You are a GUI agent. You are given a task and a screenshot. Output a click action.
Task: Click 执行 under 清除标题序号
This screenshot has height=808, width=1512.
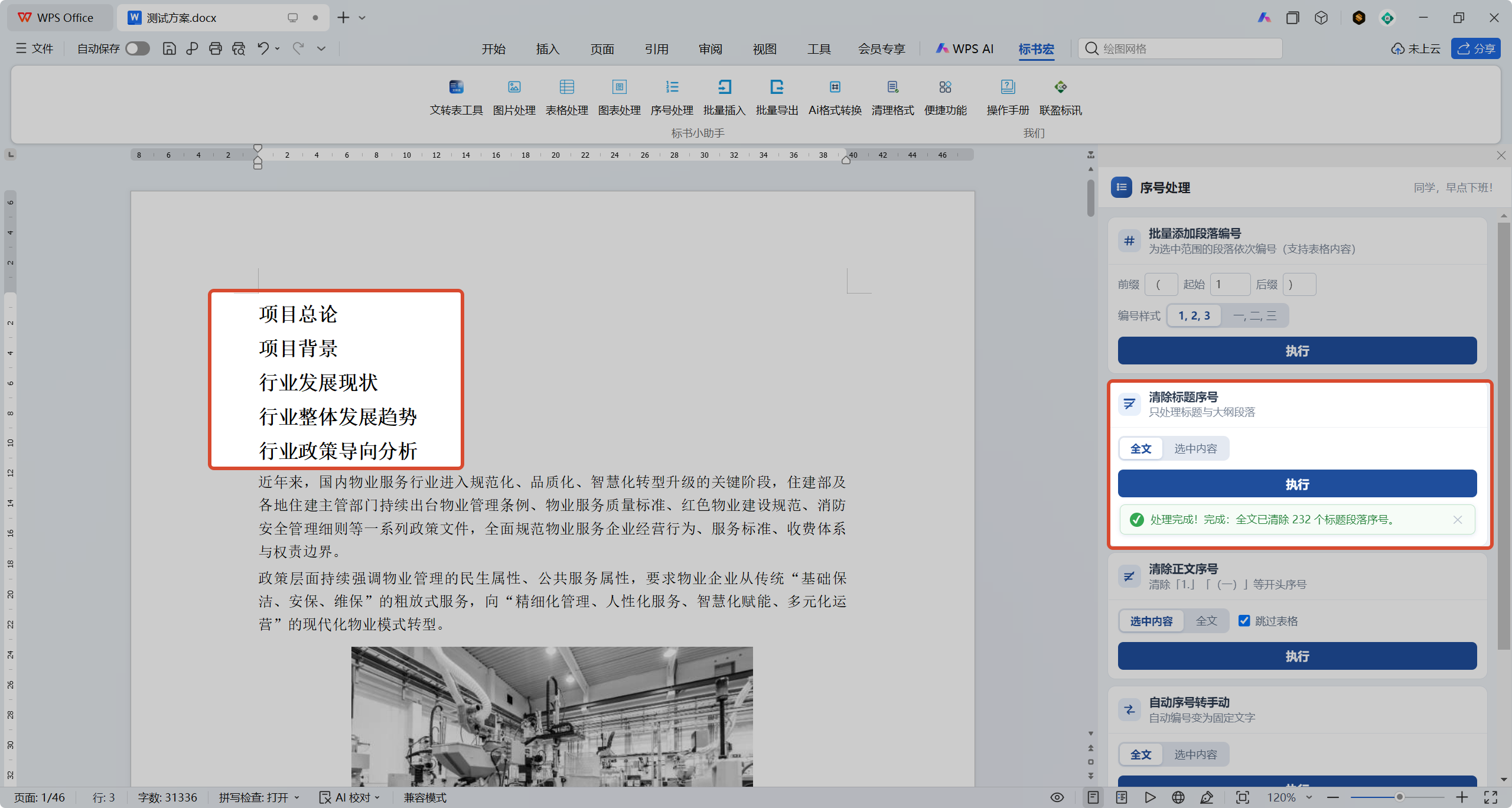point(1297,484)
